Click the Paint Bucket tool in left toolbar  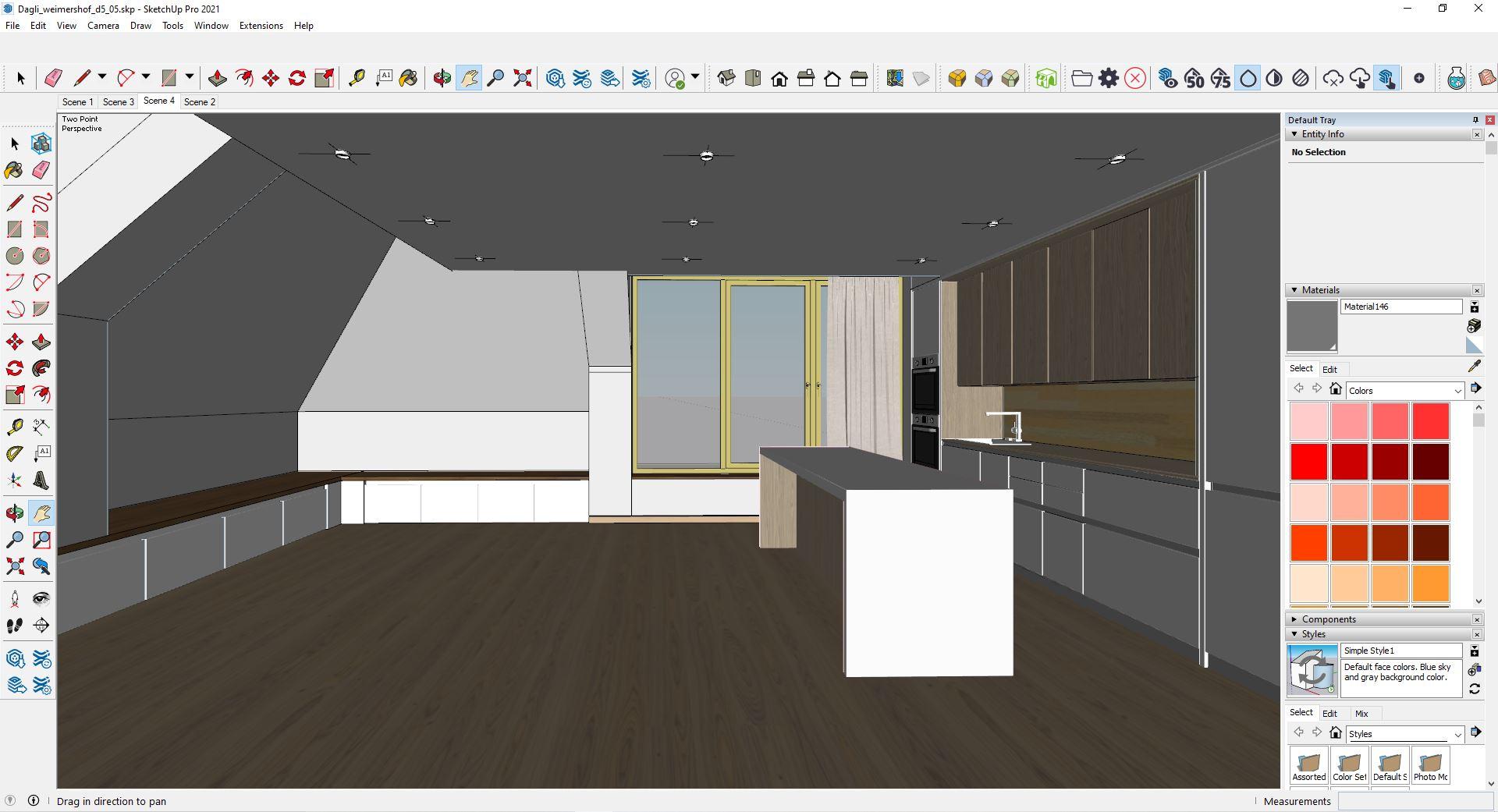point(13,170)
